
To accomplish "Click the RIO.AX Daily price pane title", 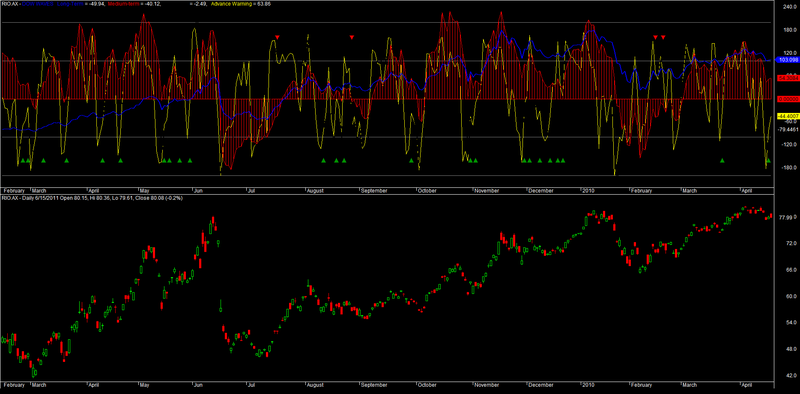I will point(92,198).
